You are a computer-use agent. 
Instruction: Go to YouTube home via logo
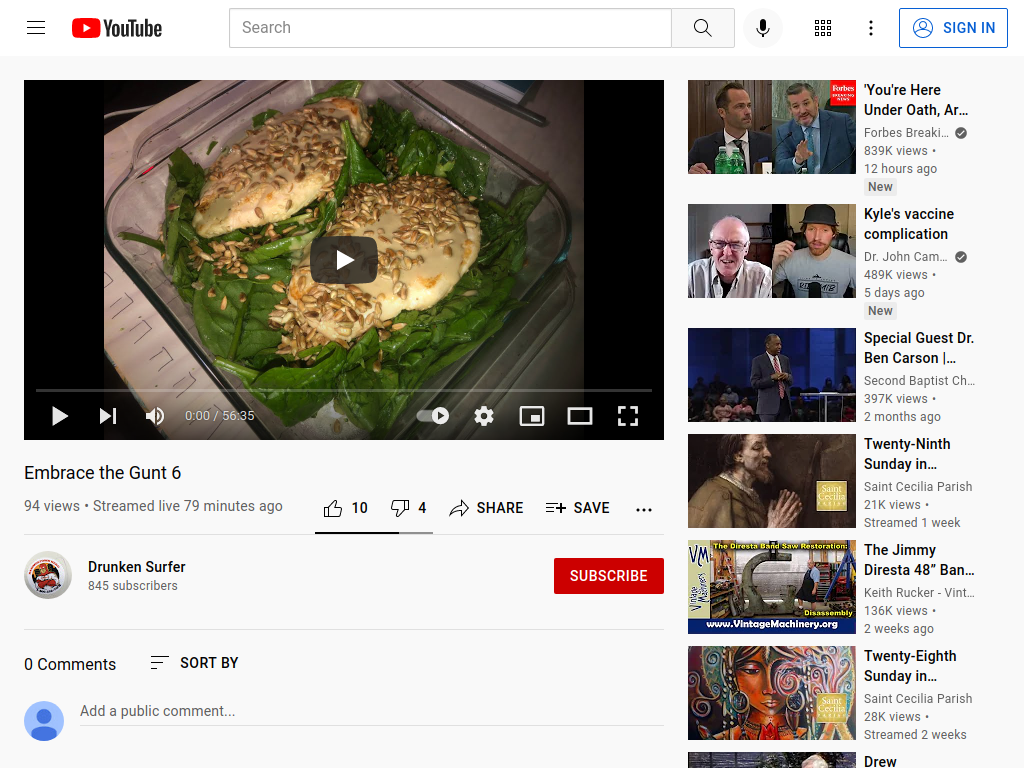pos(117,28)
